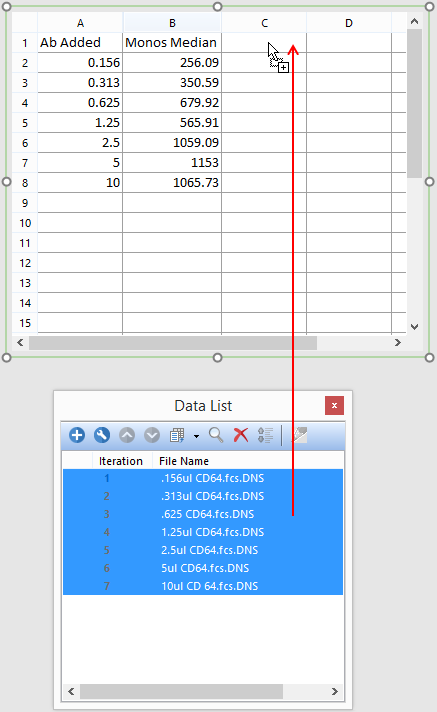Click spreadsheet row header 5

click(x=25, y=123)
